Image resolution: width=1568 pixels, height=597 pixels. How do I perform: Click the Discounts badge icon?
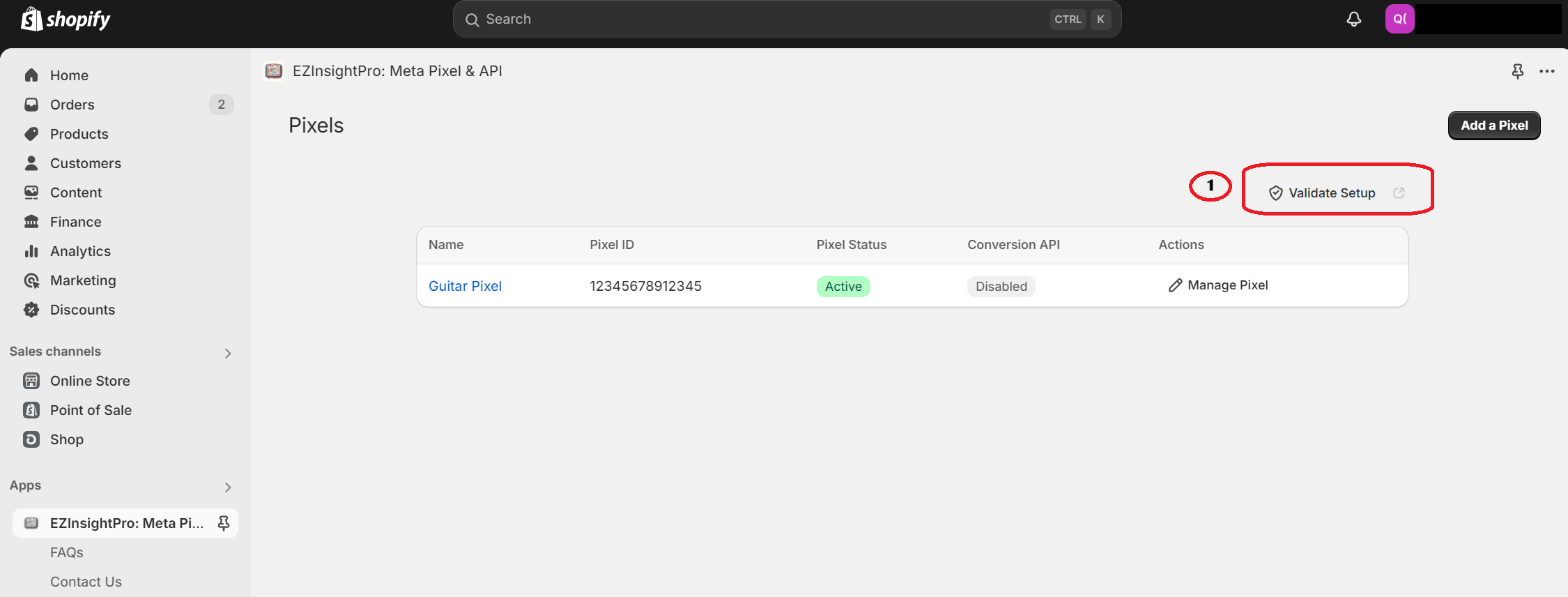31,310
